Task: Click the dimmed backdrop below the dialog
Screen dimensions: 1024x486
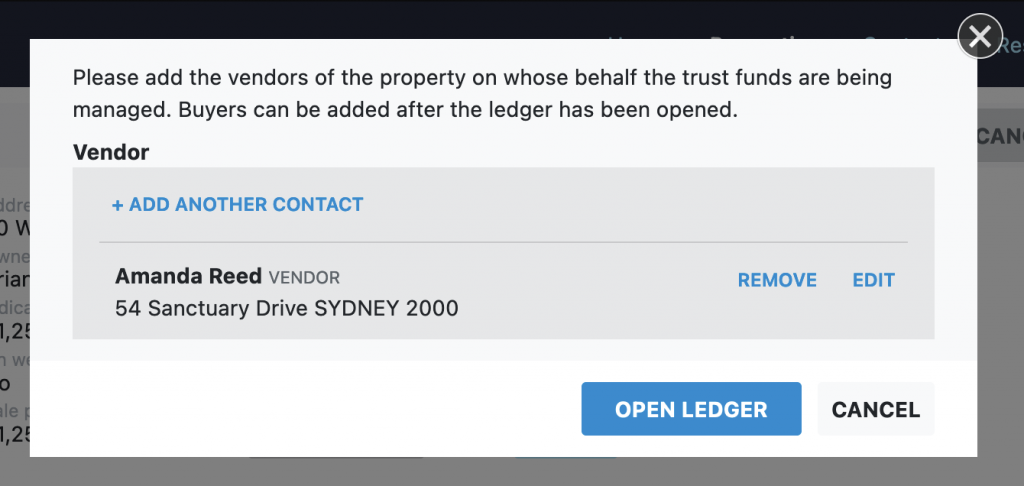Action: (500, 472)
